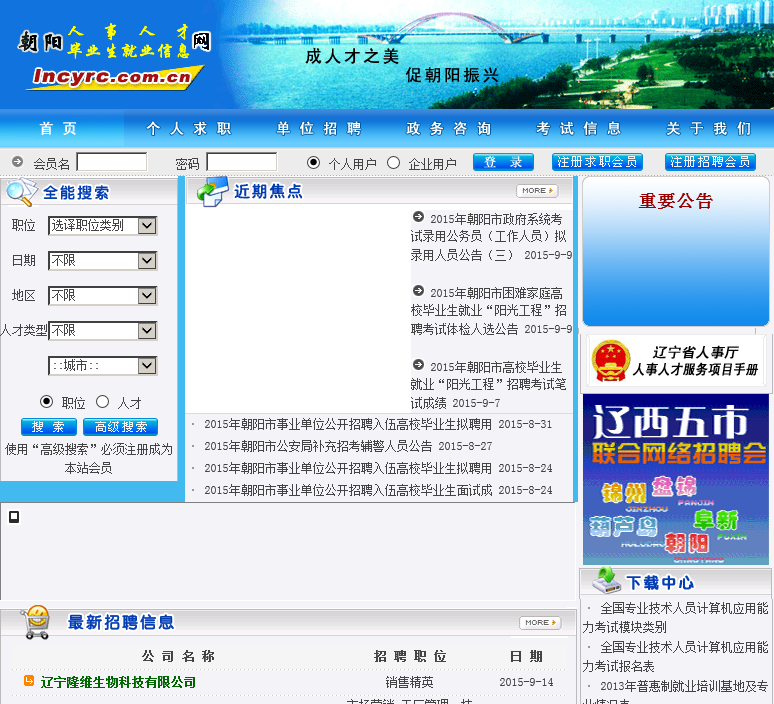774x704 pixels.
Task: Open 政务咨询 navigation item
Action: point(449,128)
